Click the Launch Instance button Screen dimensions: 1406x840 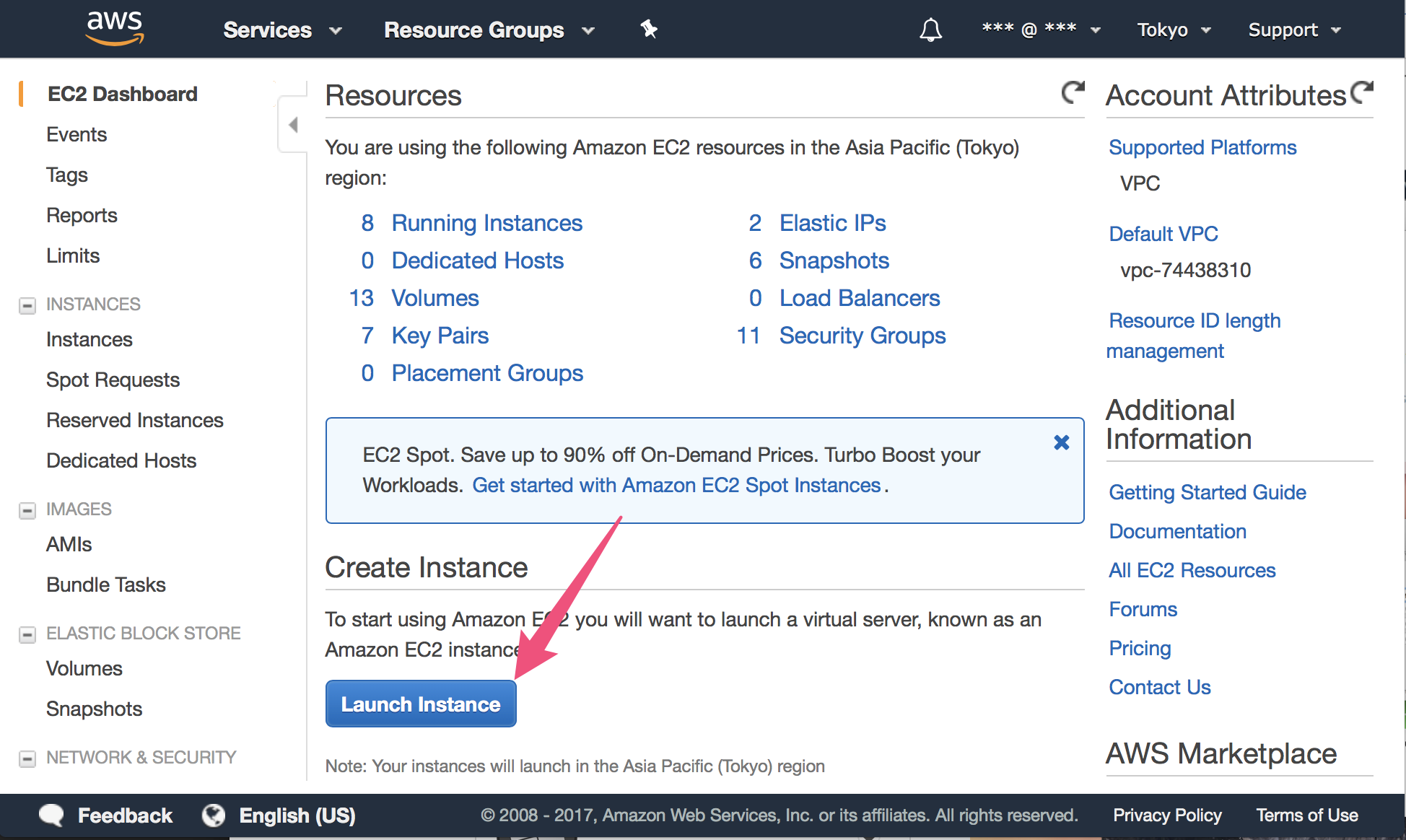[x=421, y=704]
